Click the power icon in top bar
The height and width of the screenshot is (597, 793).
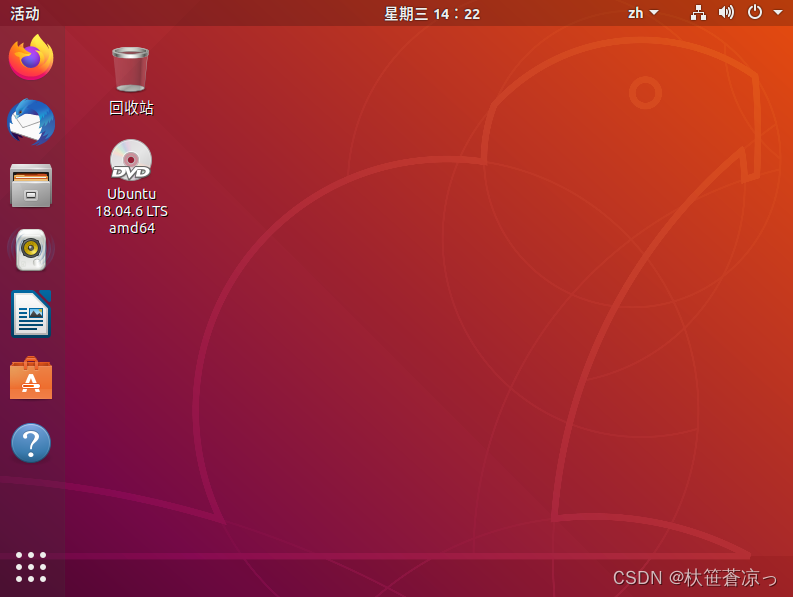(755, 12)
